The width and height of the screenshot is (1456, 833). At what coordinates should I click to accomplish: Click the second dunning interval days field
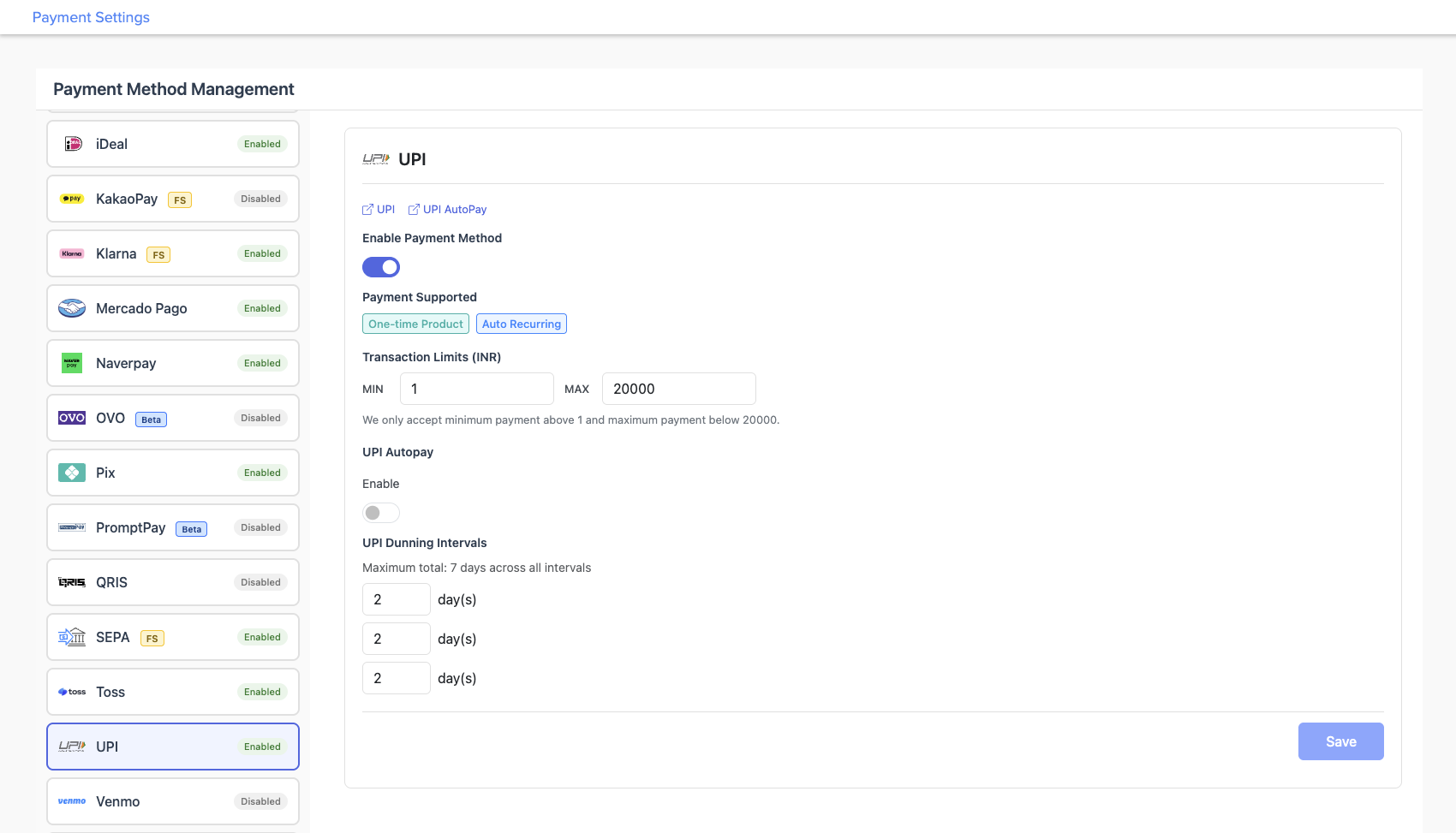click(397, 639)
